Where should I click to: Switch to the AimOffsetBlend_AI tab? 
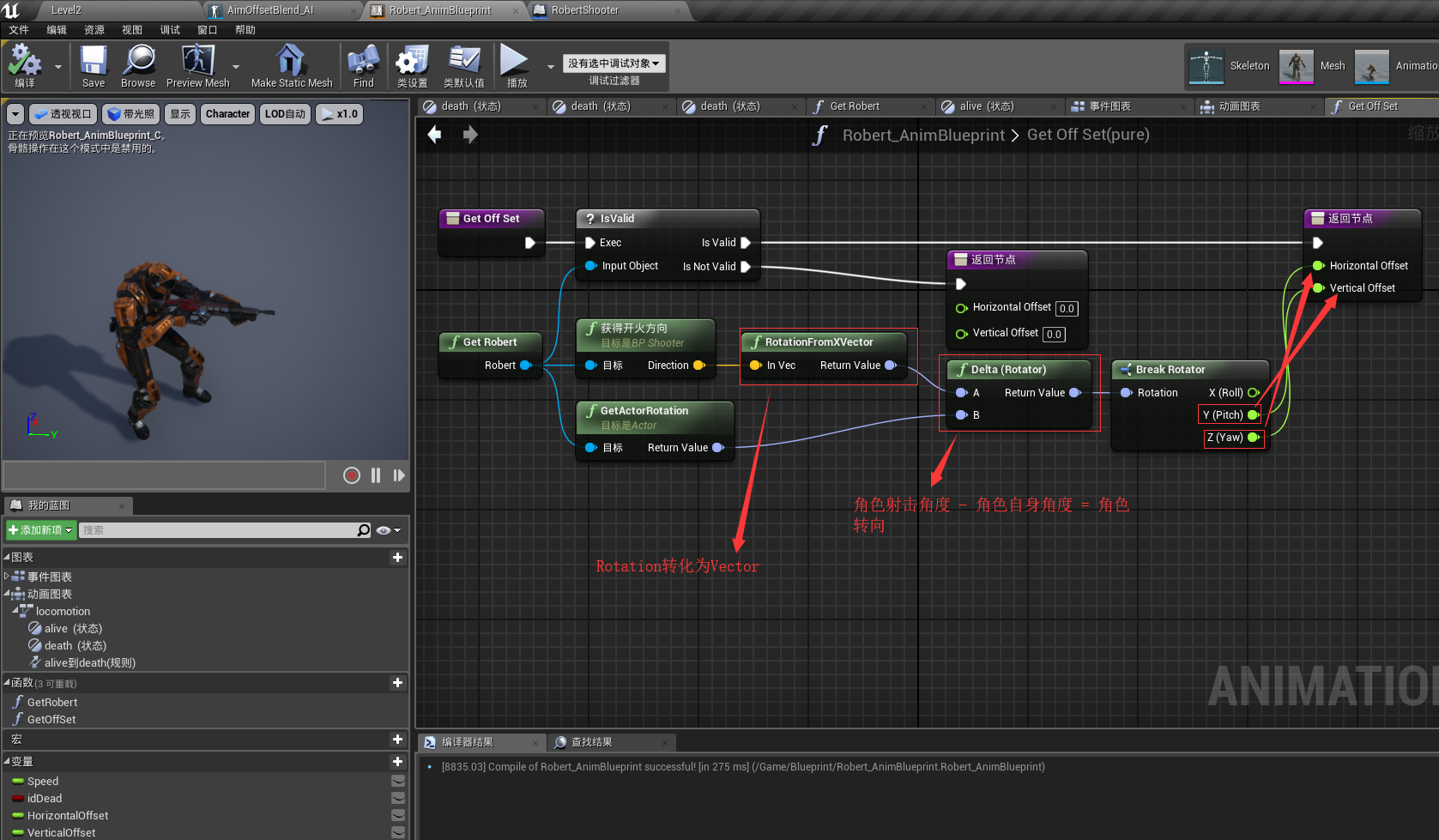270,10
